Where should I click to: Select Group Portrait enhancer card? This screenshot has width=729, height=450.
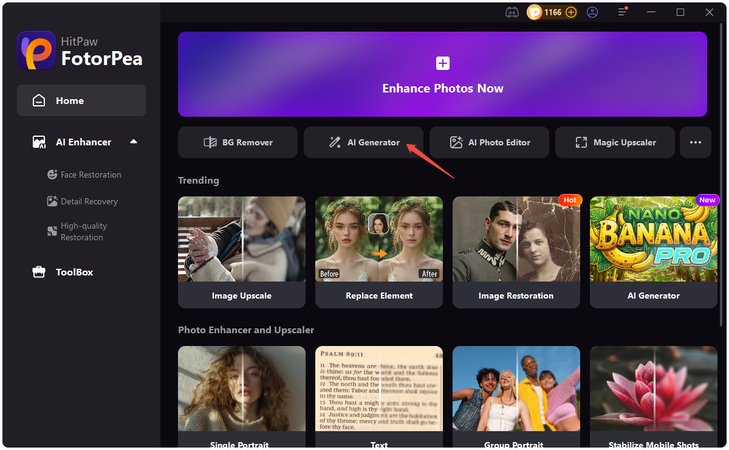(516, 397)
